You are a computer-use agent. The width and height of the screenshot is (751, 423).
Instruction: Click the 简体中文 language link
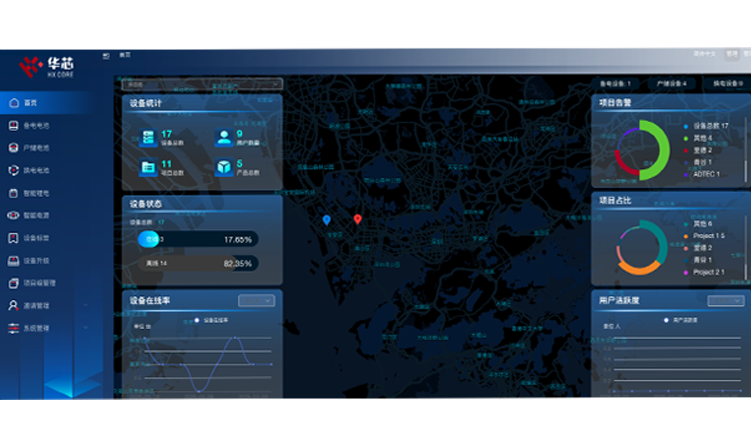(x=704, y=54)
